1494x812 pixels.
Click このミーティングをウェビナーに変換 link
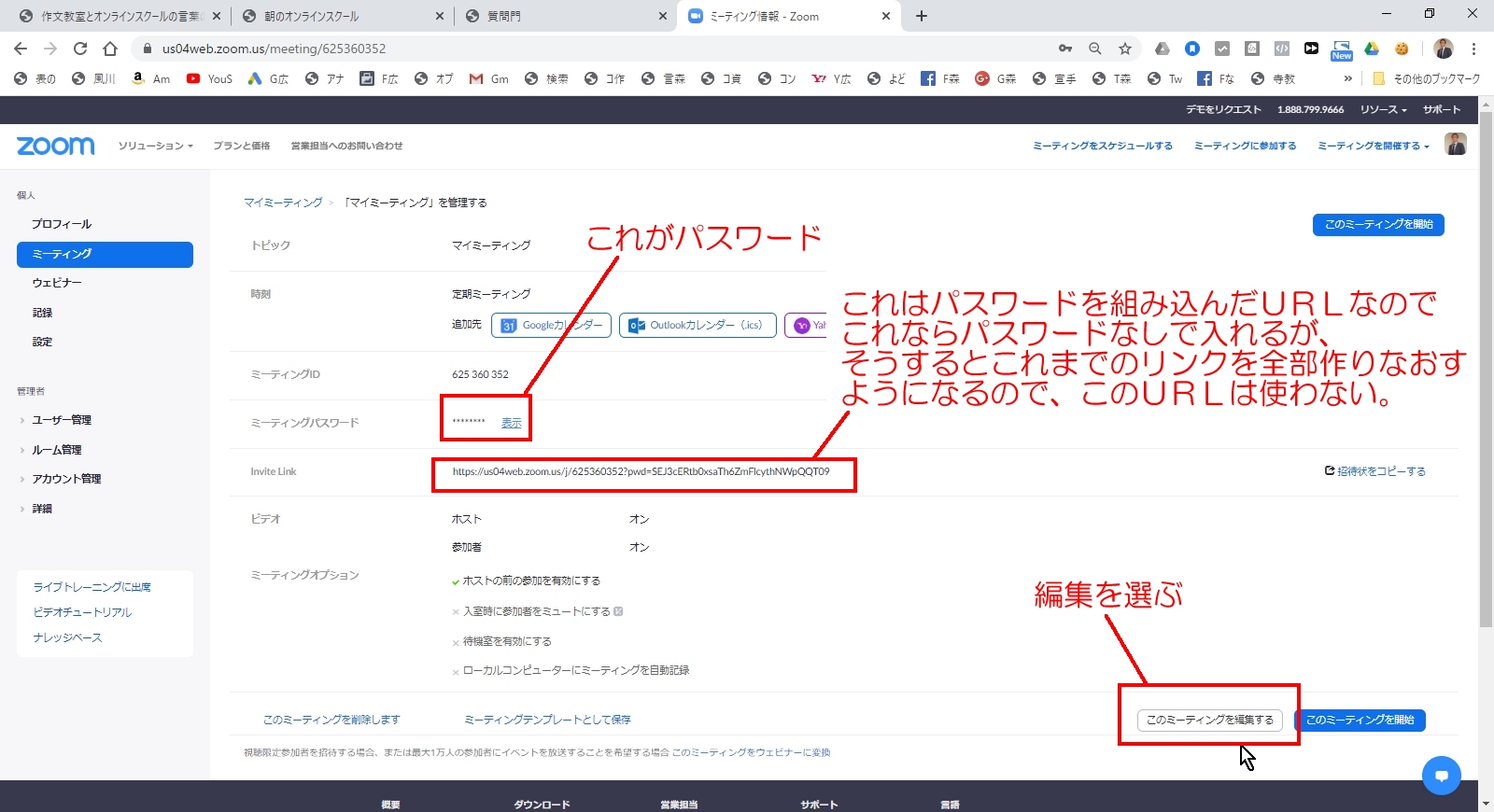(x=751, y=752)
